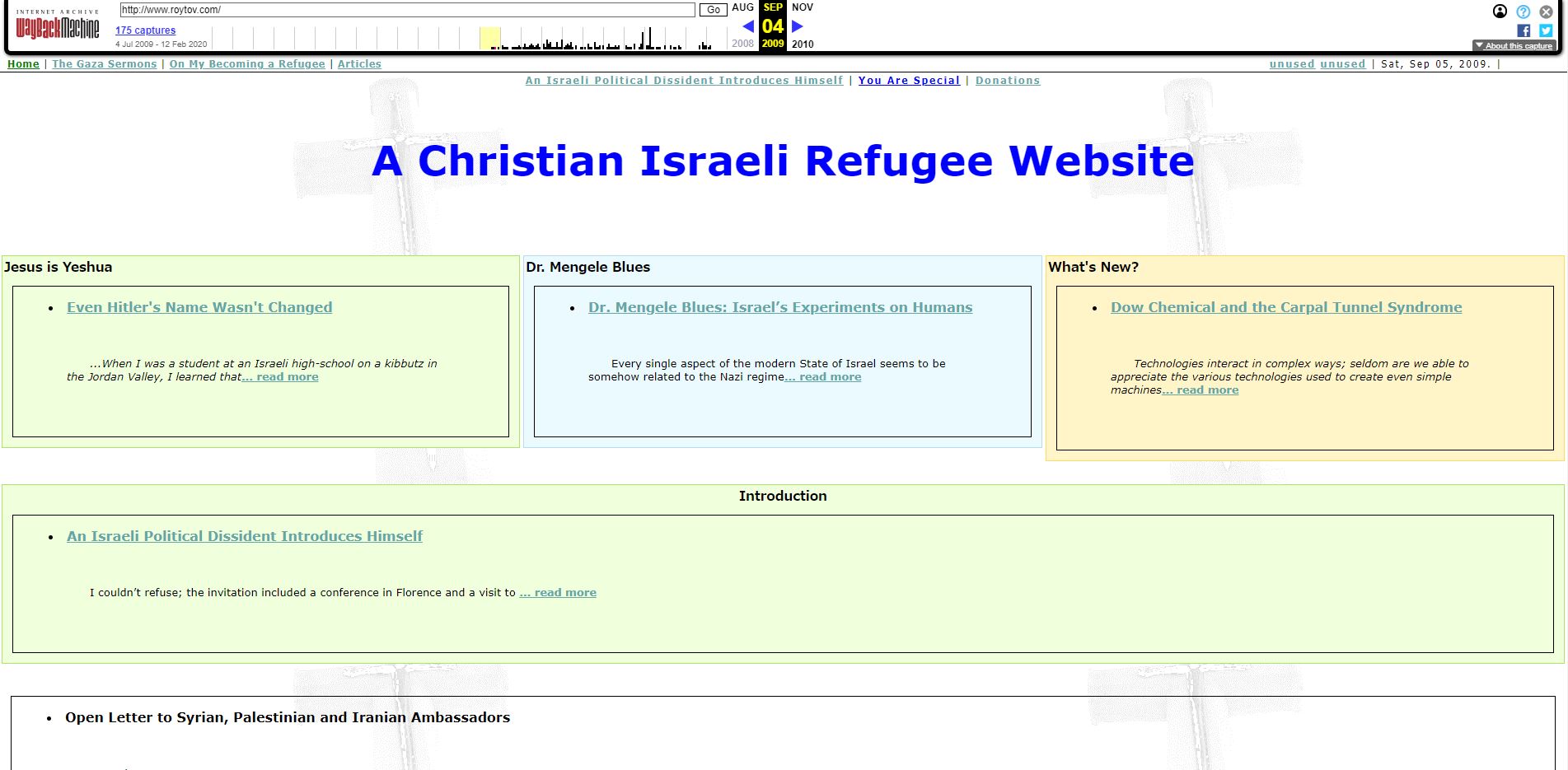Open the Donations link
Image resolution: width=1568 pixels, height=770 pixels.
coord(1007,81)
